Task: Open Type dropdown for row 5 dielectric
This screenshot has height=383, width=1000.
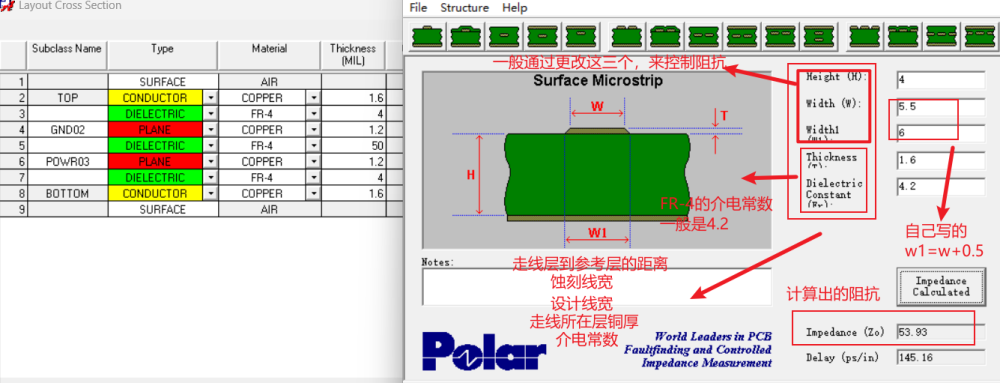Action: 210,146
